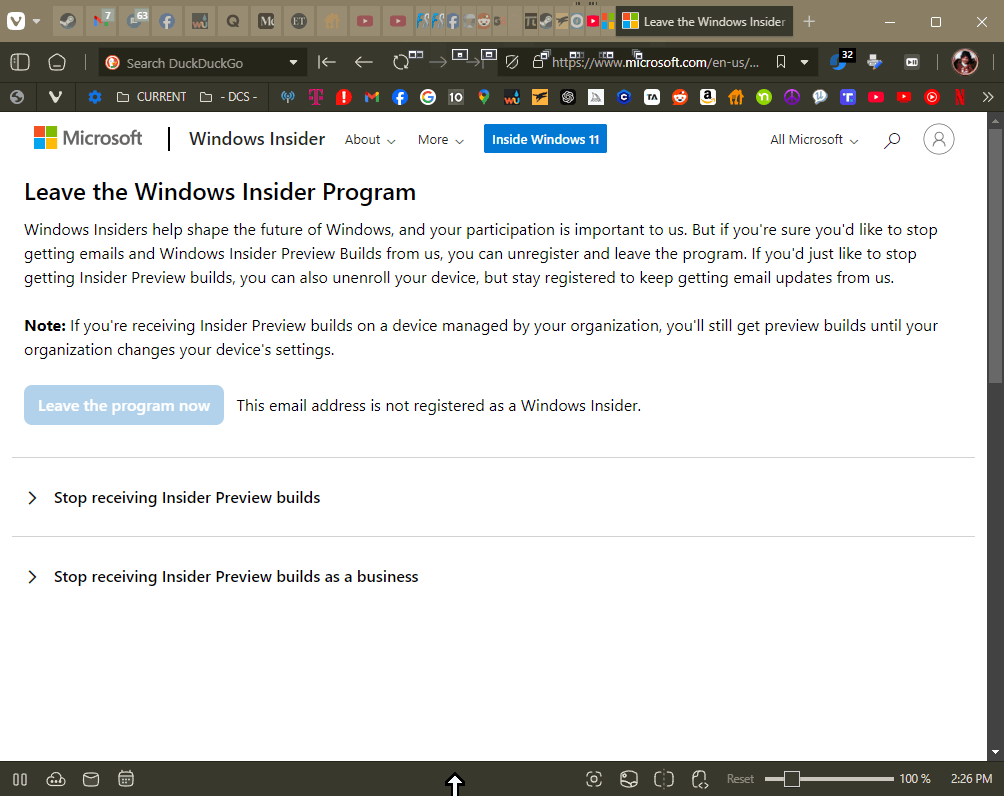Screen dimensions: 1004x796
Task: Open the mail panel icon in status bar
Action: tap(91, 779)
